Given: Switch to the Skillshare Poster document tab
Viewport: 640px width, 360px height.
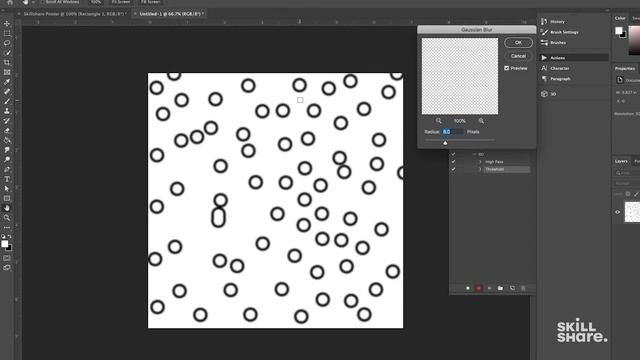Looking at the screenshot, I should [74, 14].
